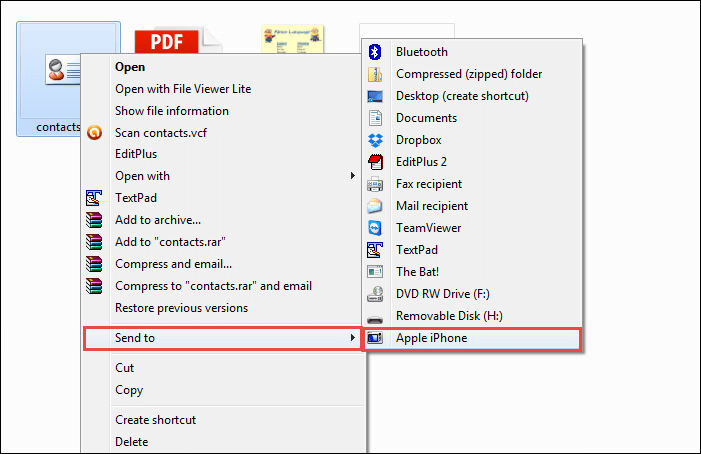Choose TeamViewer label in submenu
Viewport: 701px width, 454px height.
tap(429, 228)
